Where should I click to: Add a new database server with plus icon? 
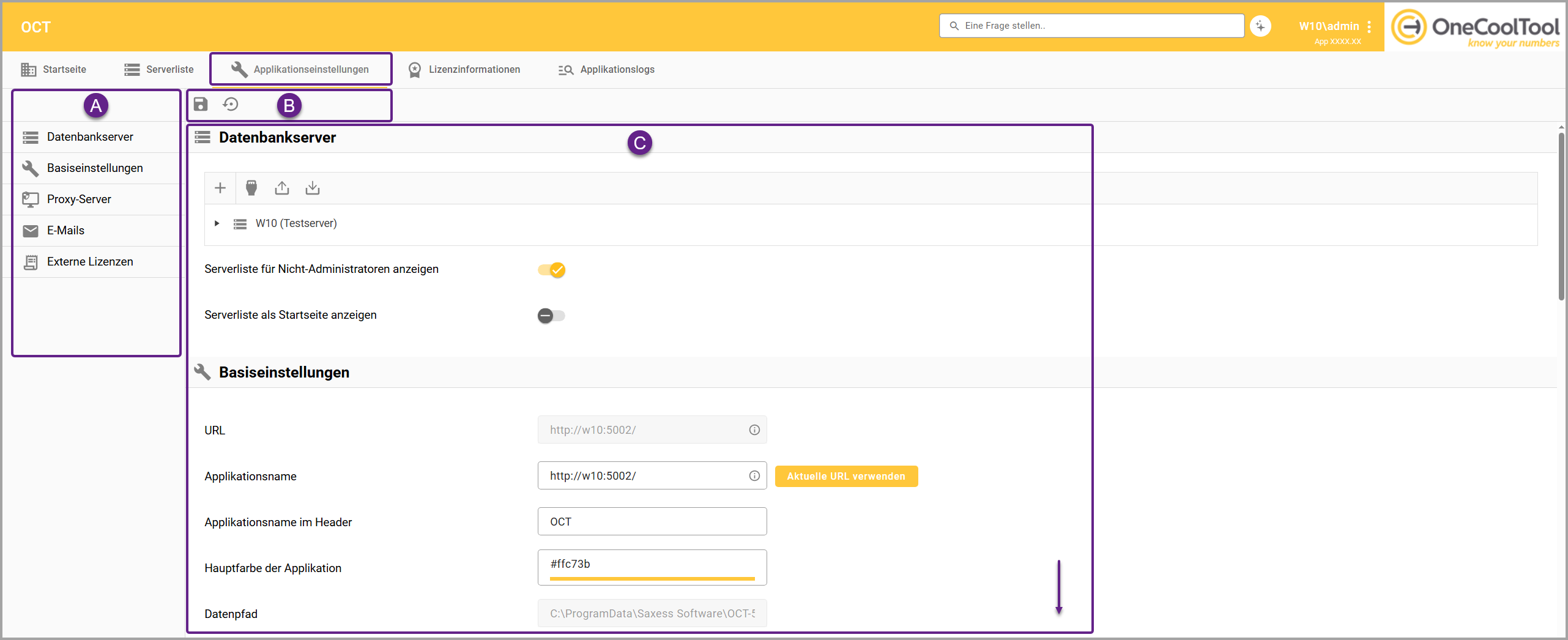tap(220, 188)
